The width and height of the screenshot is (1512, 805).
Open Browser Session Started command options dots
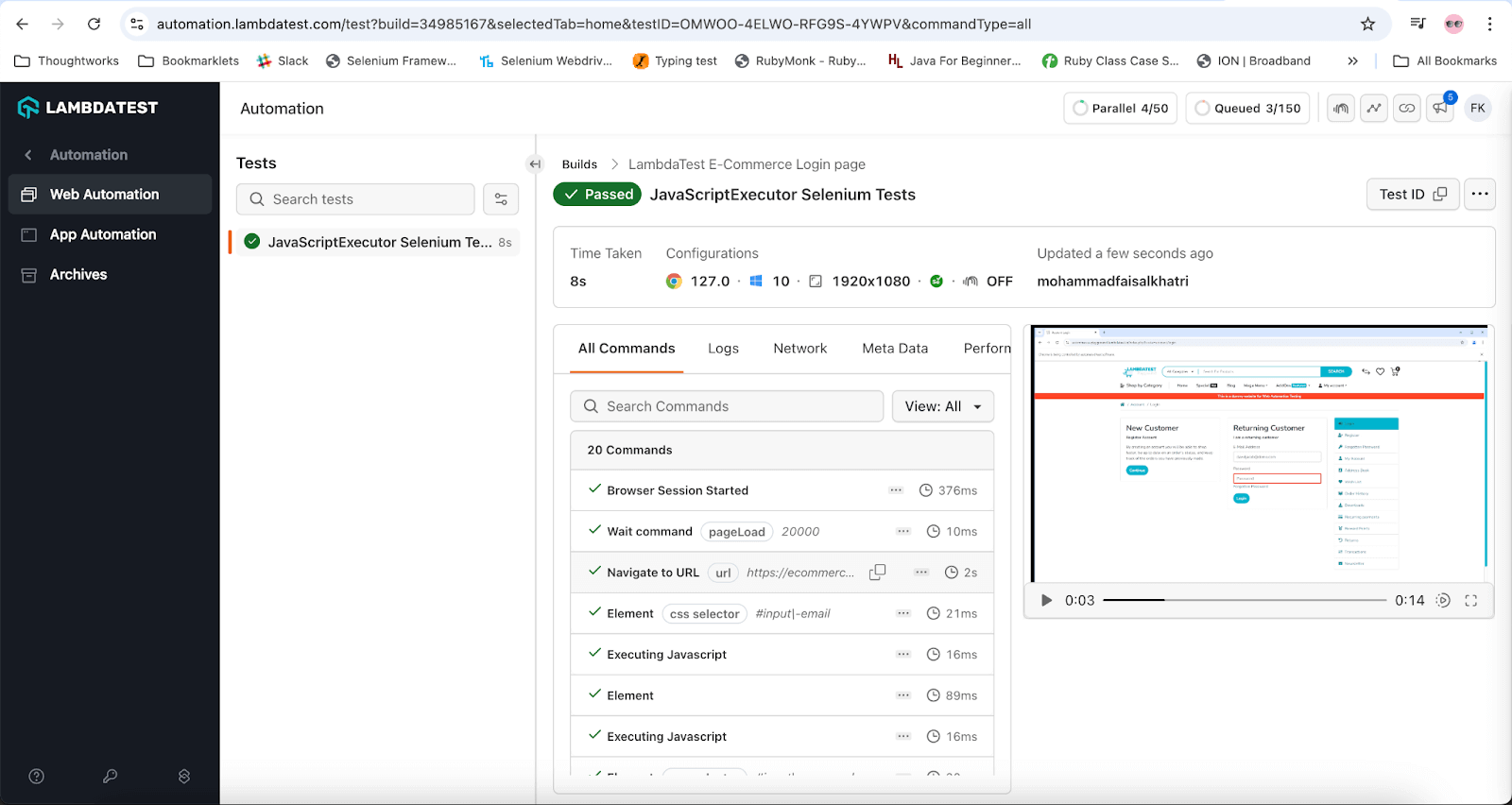(x=896, y=490)
